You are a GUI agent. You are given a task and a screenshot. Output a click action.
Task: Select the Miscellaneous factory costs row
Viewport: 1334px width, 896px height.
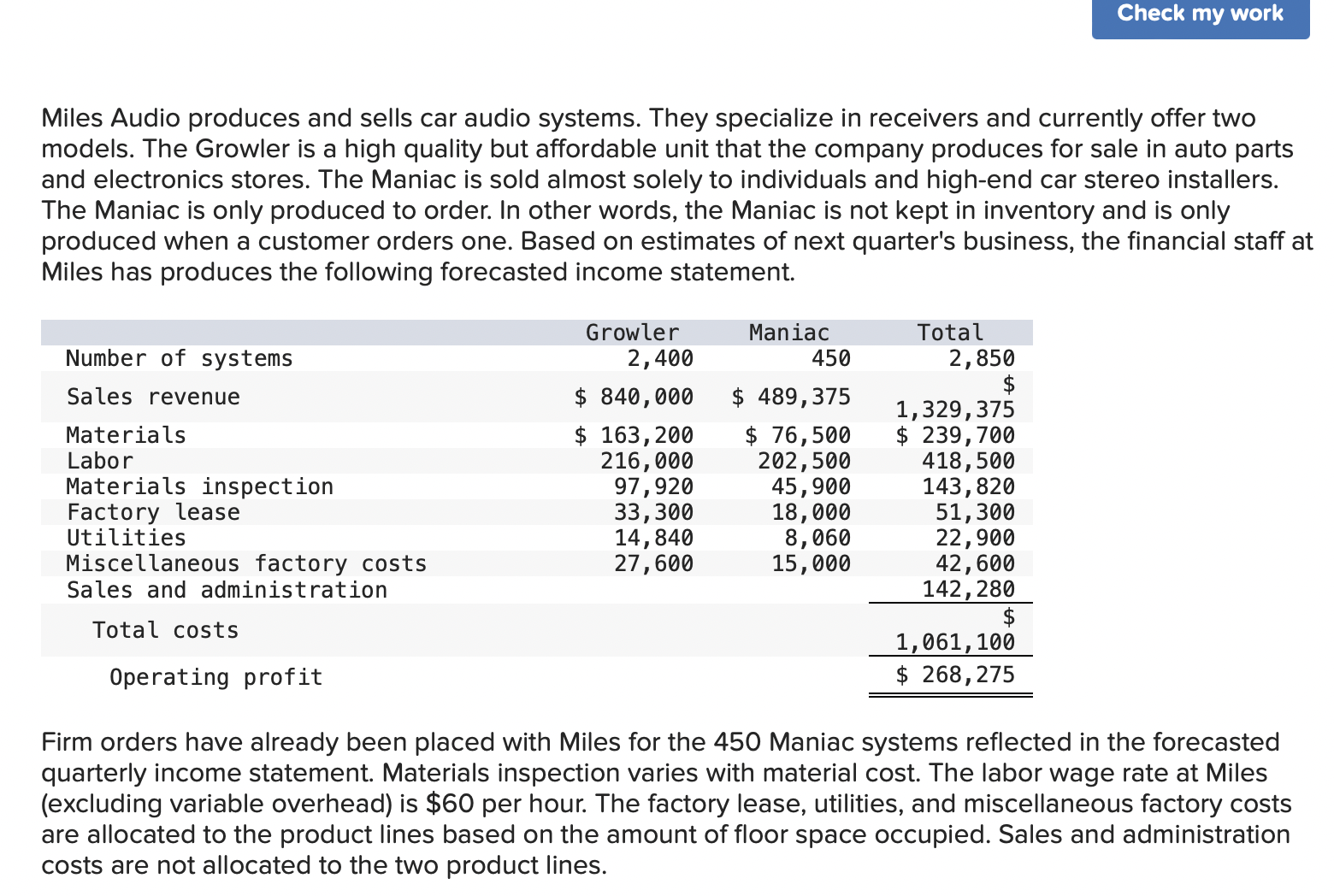coord(246,563)
